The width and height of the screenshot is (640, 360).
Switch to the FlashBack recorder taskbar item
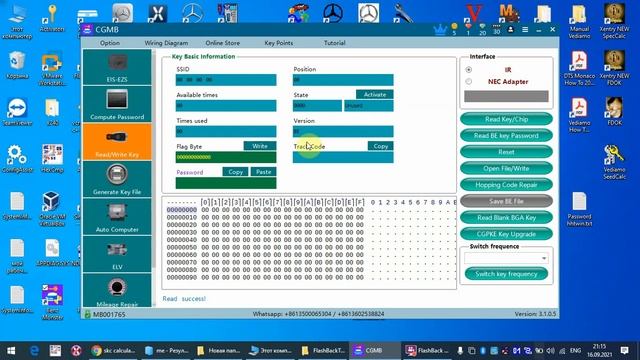coord(427,351)
